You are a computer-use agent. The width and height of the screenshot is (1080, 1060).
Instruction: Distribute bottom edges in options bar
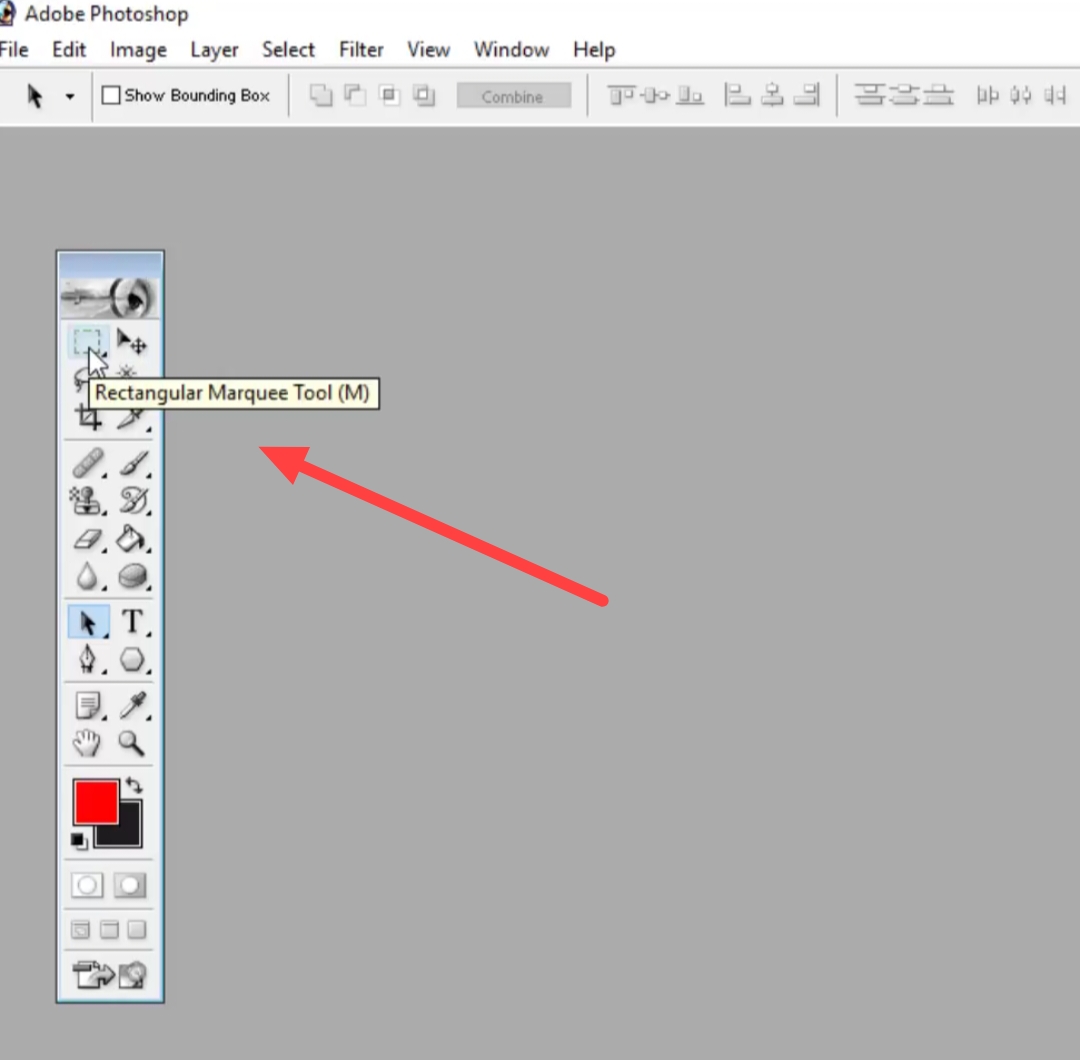(939, 95)
